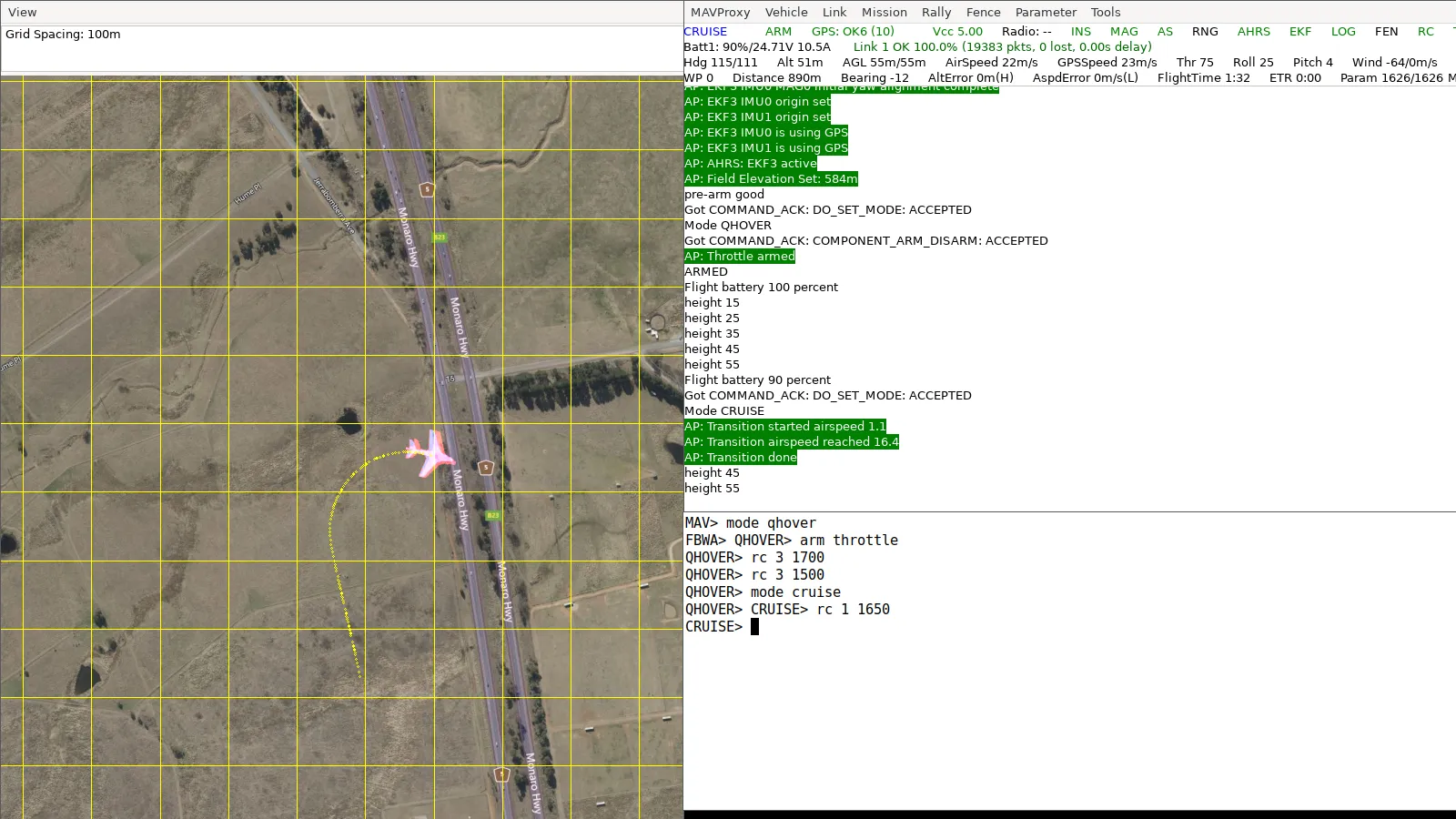1456x819 pixels.
Task: Click the RNG rangefinder status
Action: (x=1205, y=31)
